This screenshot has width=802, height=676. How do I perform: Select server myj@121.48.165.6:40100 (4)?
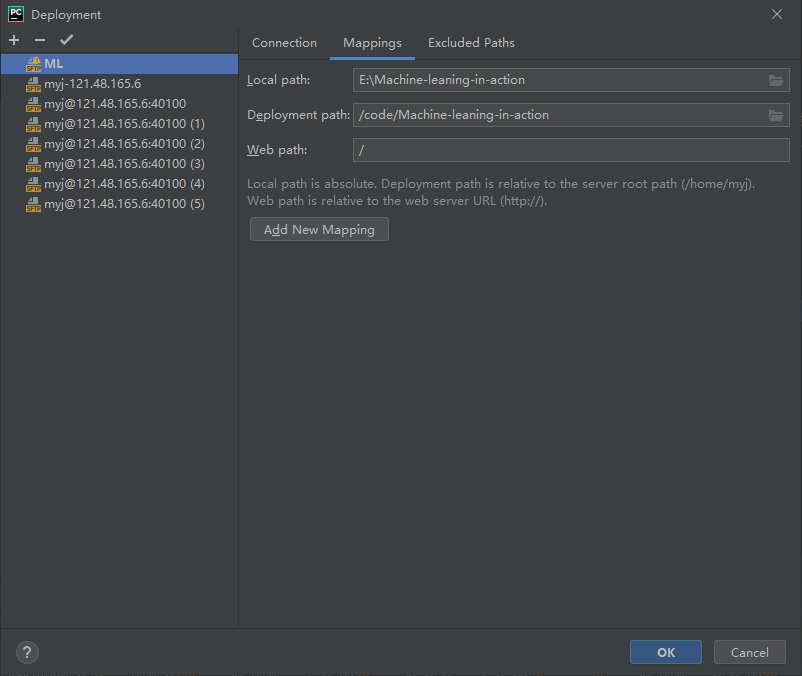pos(120,184)
